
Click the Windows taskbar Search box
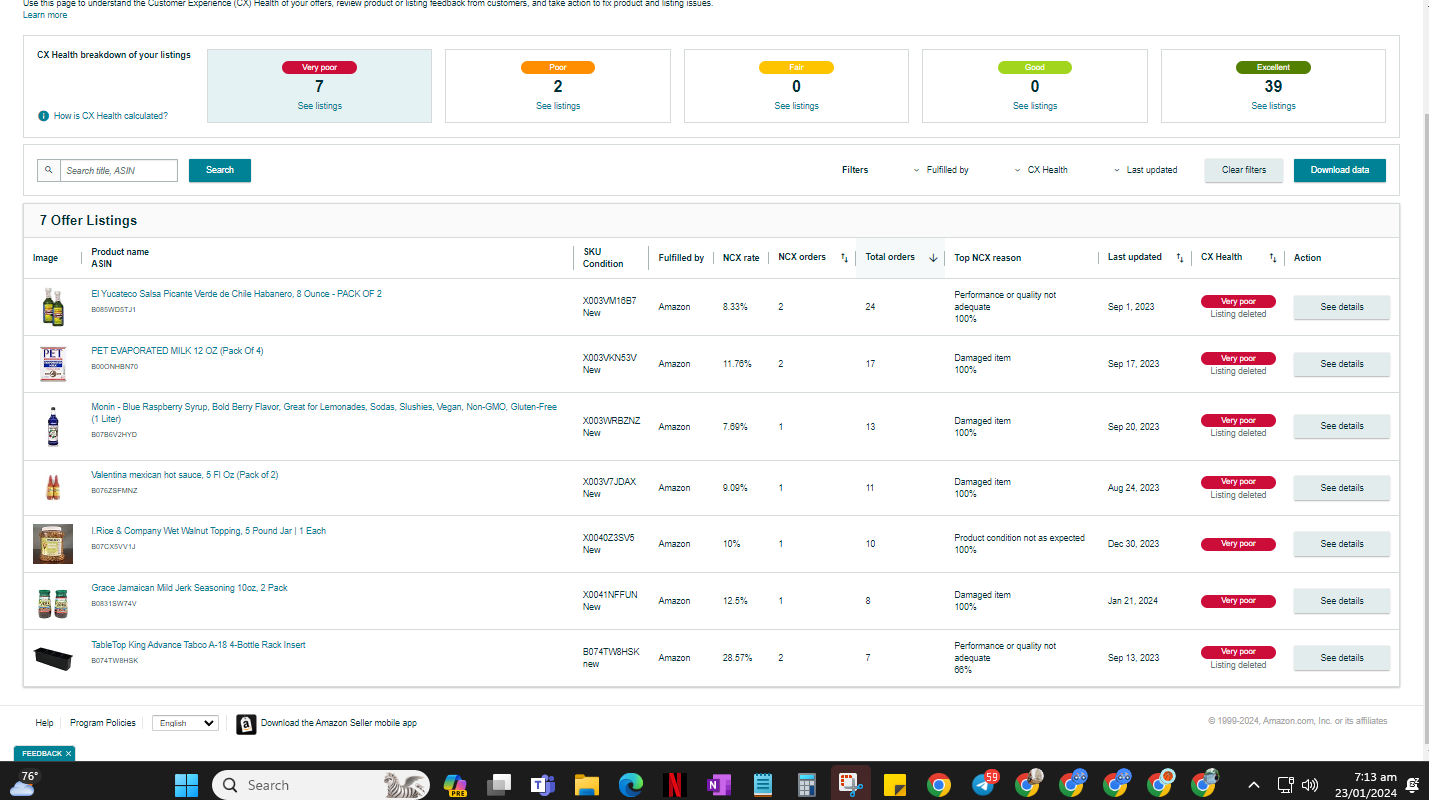coord(321,785)
